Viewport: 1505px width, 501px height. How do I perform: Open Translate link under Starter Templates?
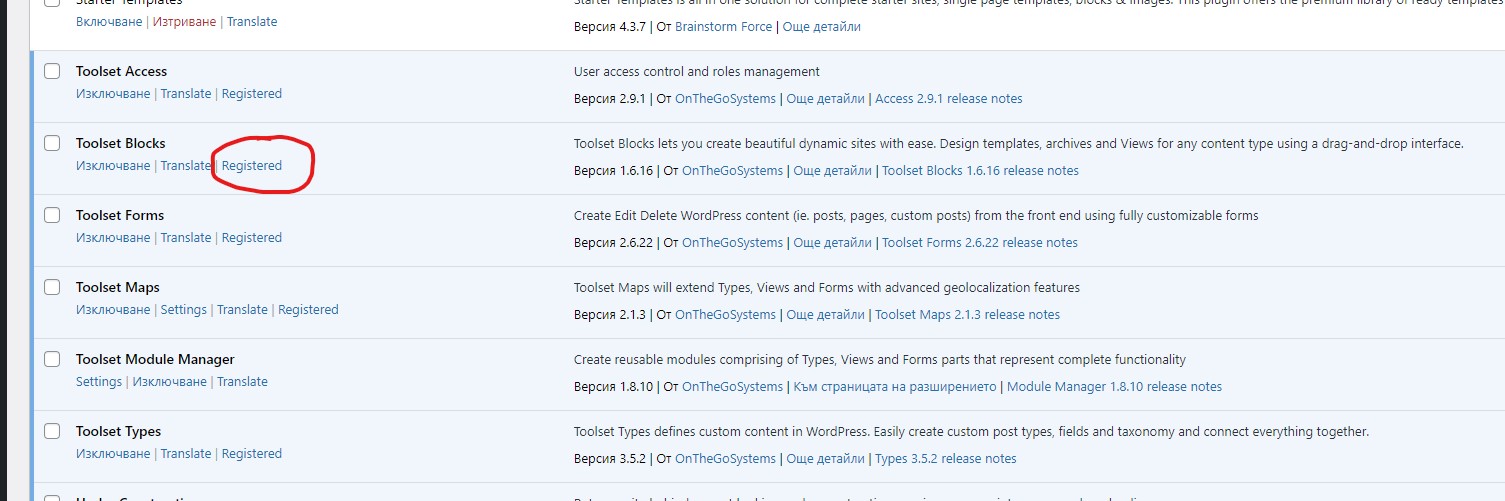coord(252,21)
